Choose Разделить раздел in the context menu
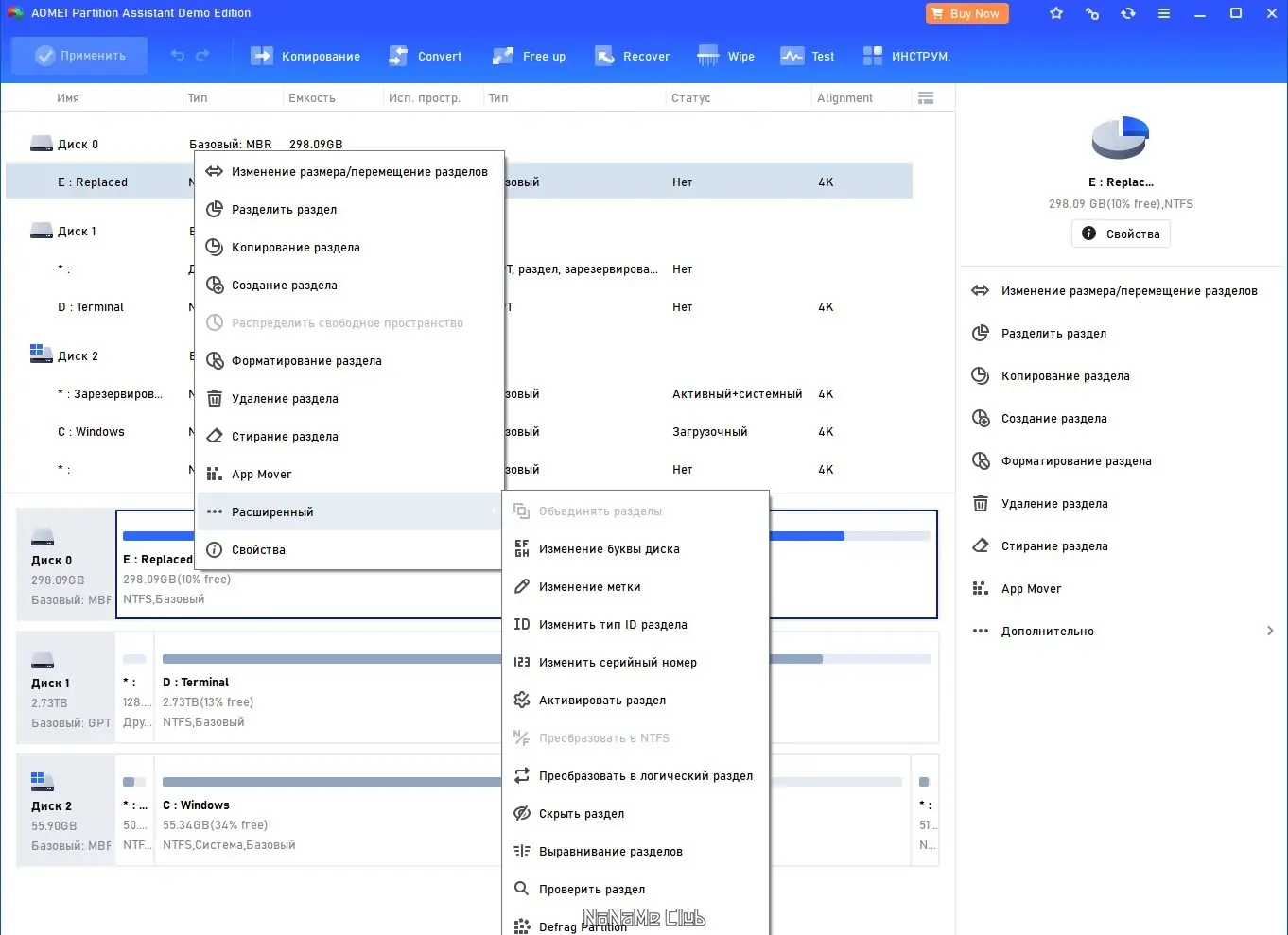The width and height of the screenshot is (1288, 935). 348,209
